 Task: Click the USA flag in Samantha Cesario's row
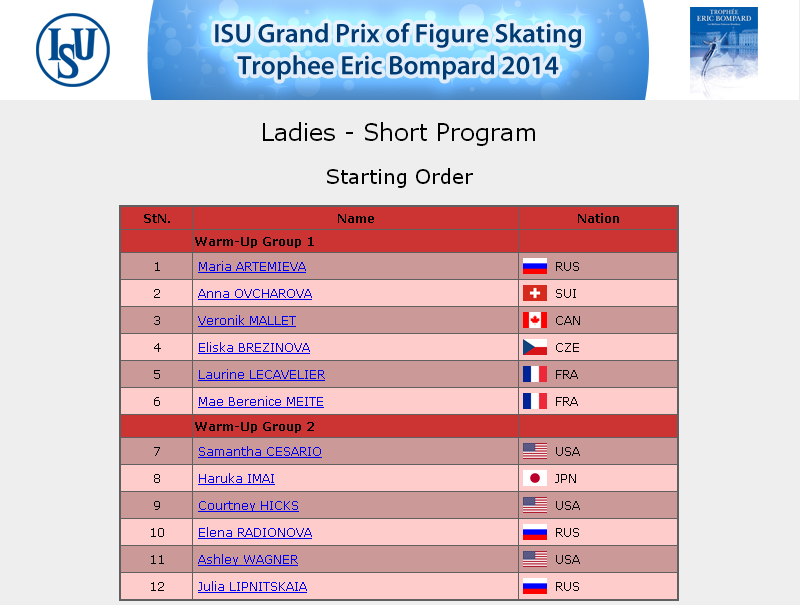point(535,451)
